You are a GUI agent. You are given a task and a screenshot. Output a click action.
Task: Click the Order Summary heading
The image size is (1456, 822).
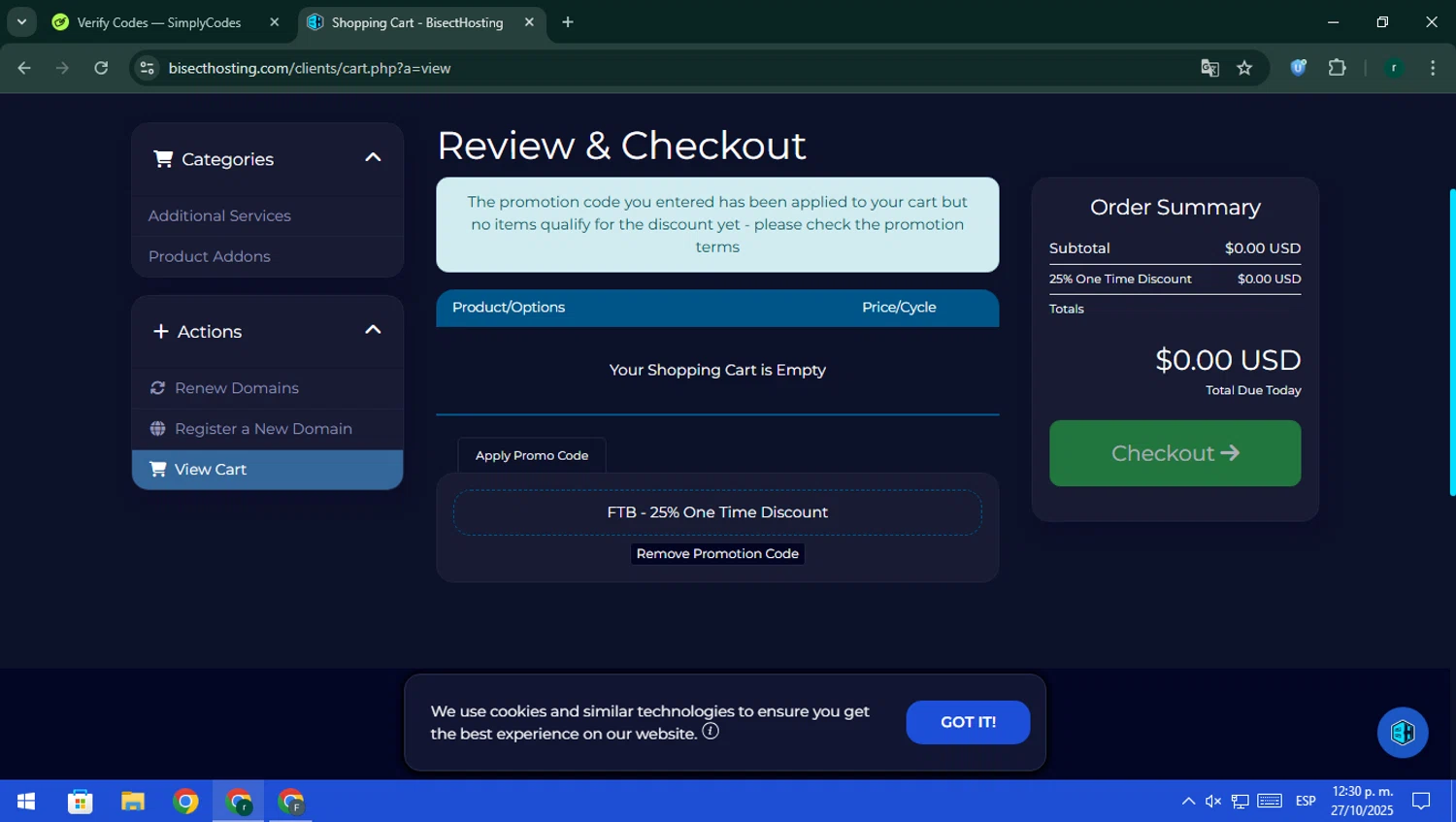1175,207
